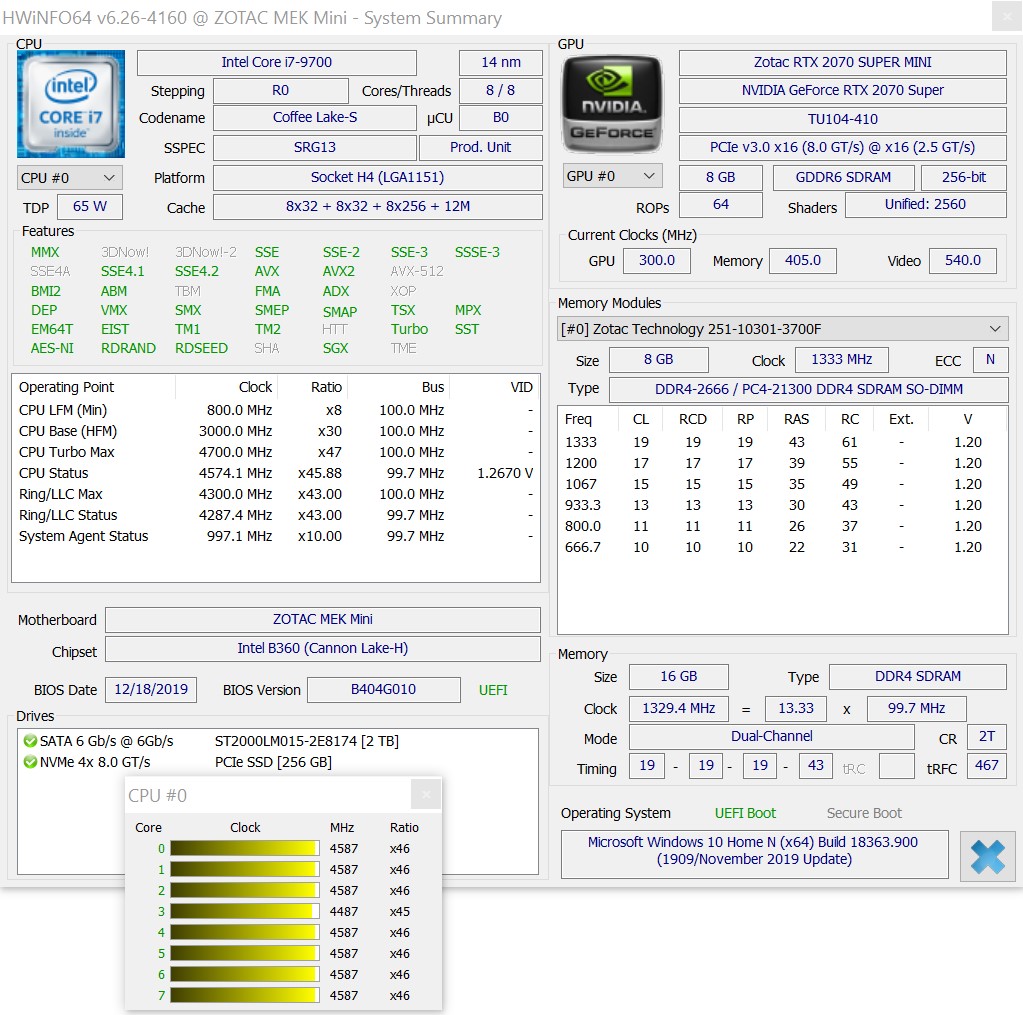Click the 65 W TDP value
The image size is (1023, 1015).
click(x=90, y=207)
